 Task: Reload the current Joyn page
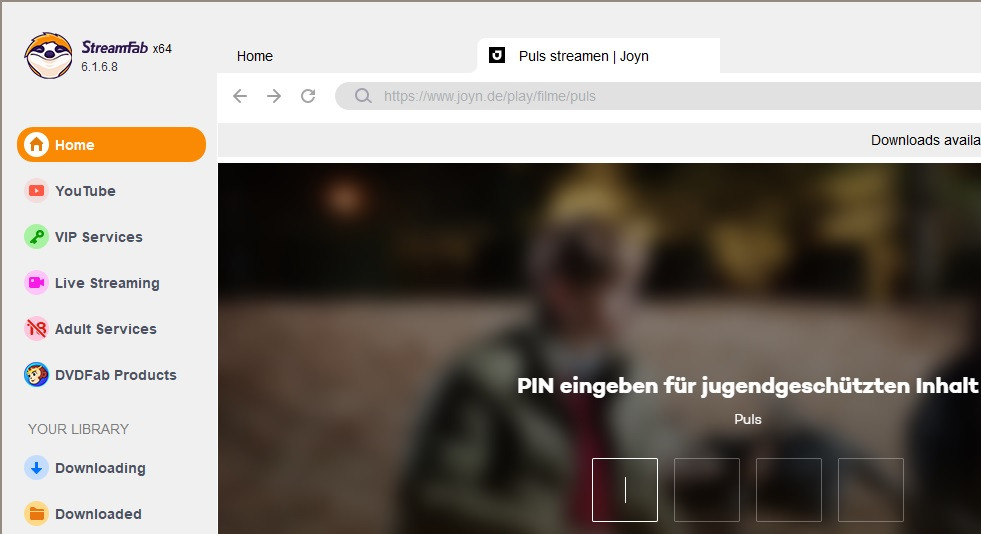tap(308, 96)
